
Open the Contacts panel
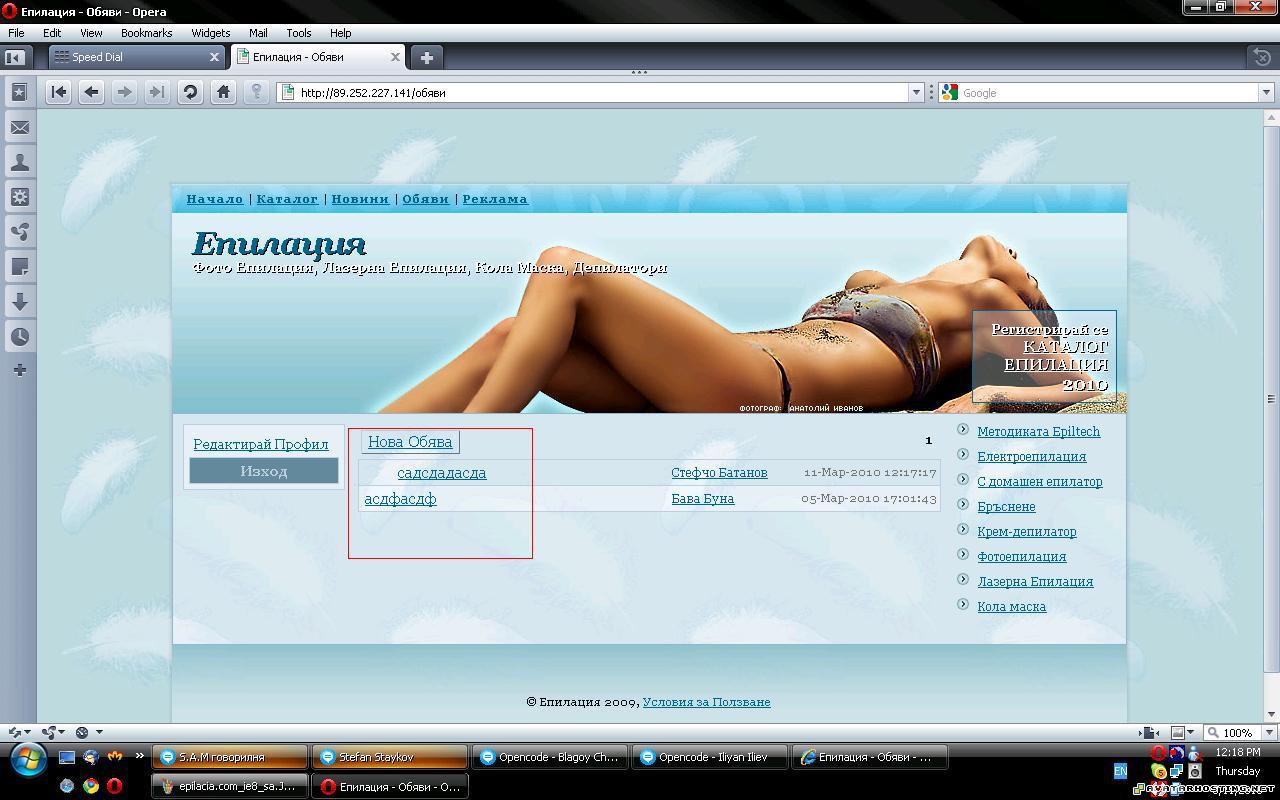[x=20, y=162]
